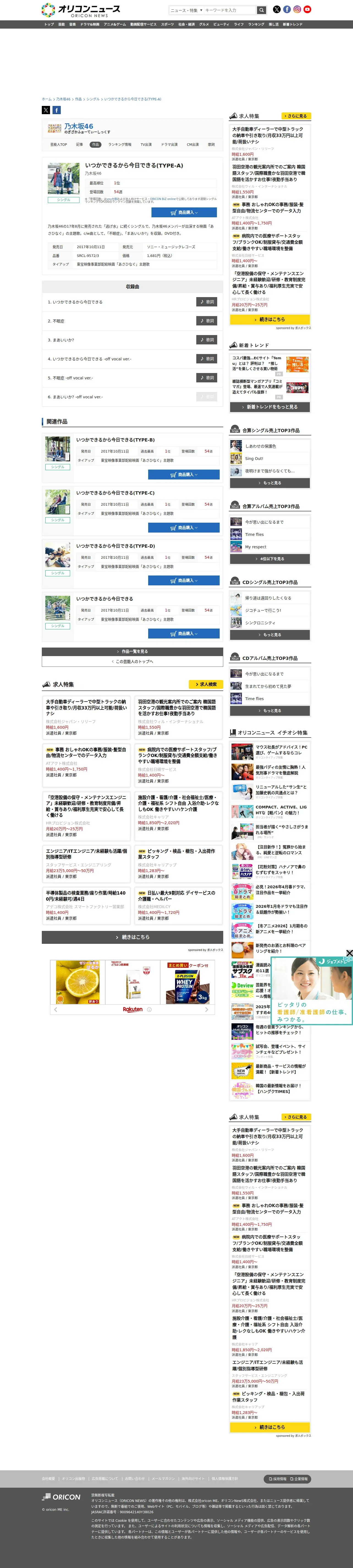Click 求人検索 yellow button
This screenshot has height=1568, width=353.
coord(206,684)
